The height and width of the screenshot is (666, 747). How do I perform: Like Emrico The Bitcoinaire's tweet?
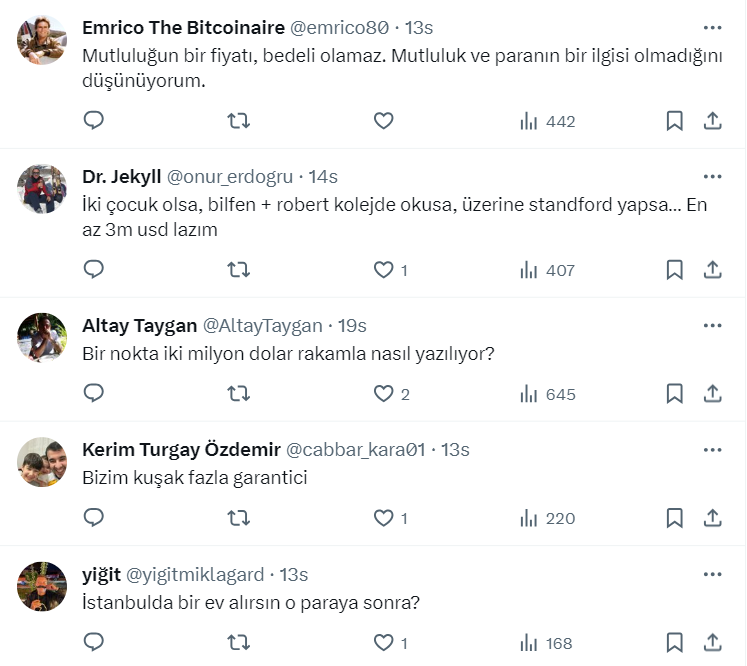(x=383, y=121)
